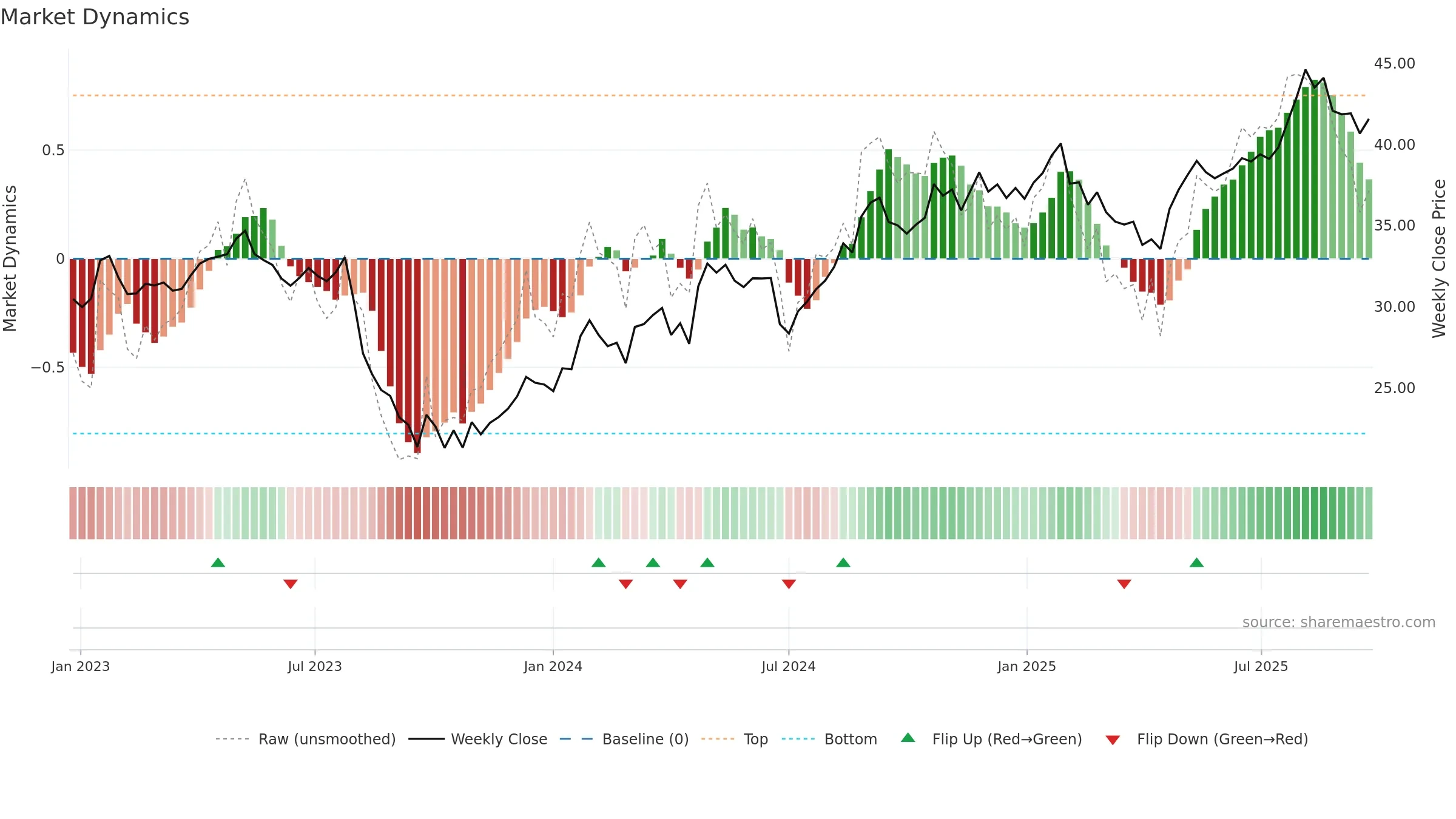Viewport: 1456px width, 819px height.
Task: Toggle the Bottom legend entry
Action: [x=829, y=739]
